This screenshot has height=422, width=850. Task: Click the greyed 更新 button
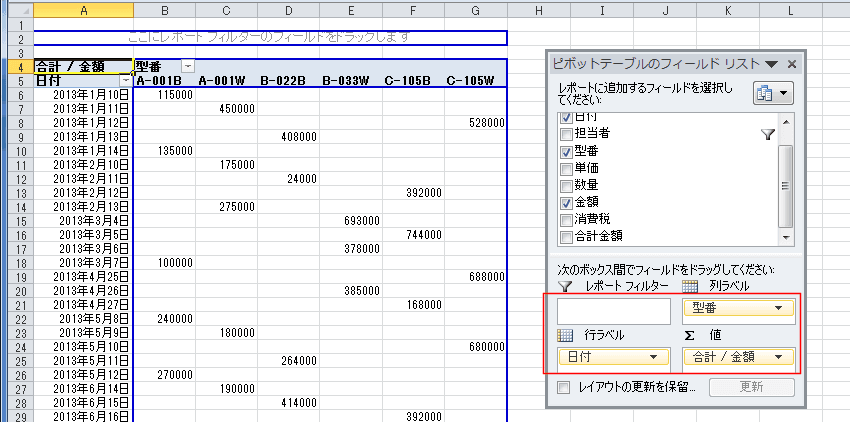[751, 387]
